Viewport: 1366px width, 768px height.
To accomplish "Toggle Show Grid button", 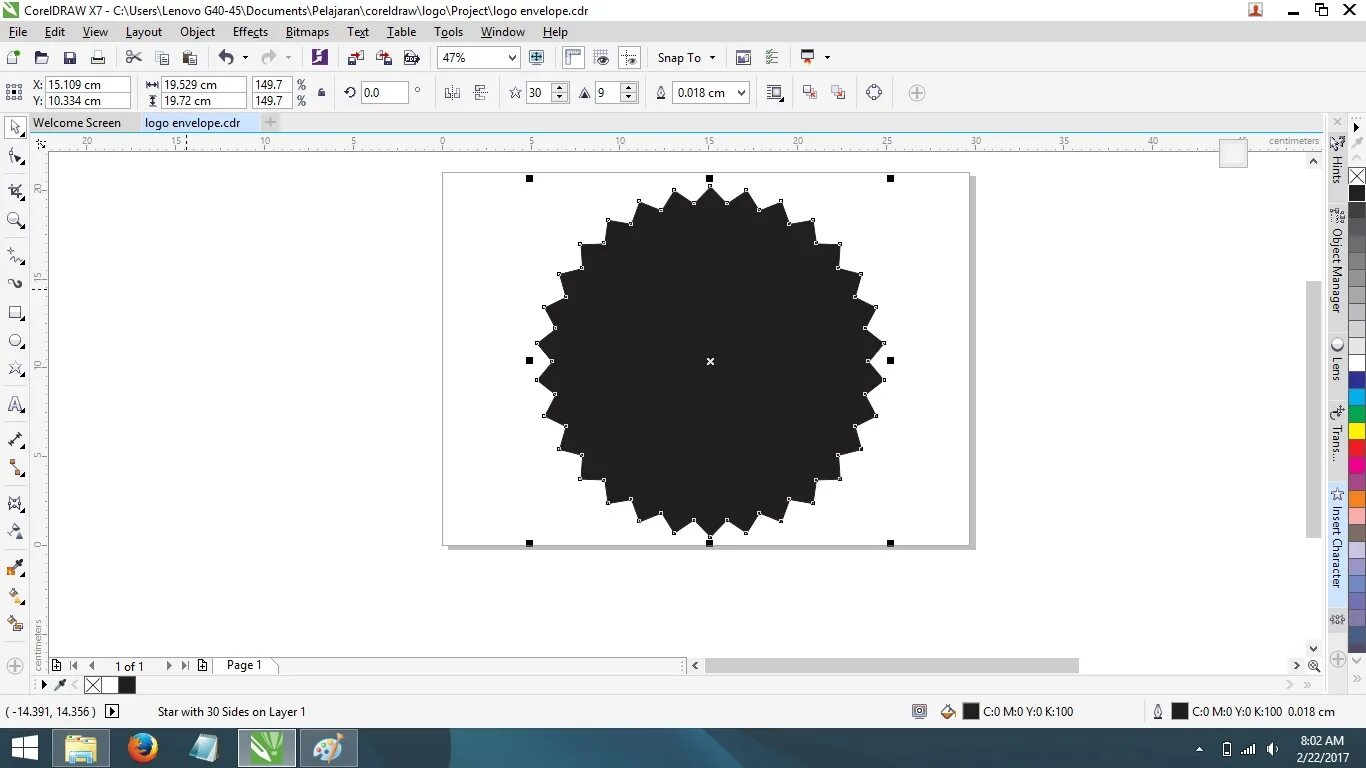I will [601, 58].
